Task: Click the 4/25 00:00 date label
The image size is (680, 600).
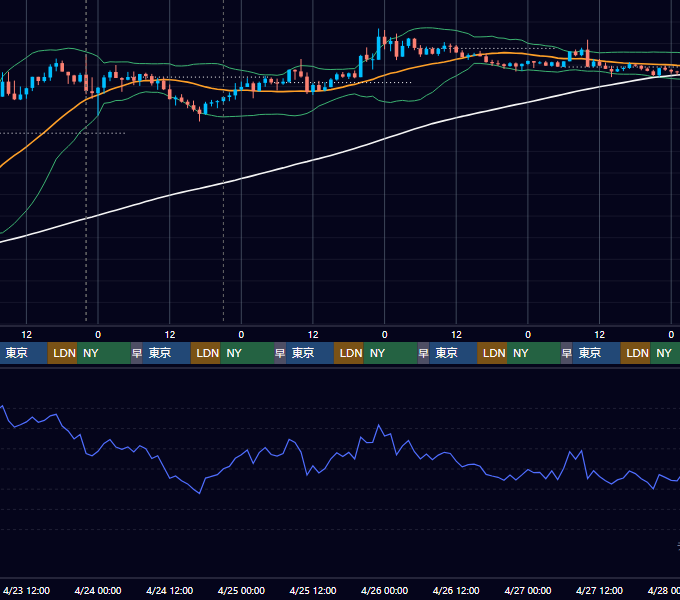Action: 241,590
